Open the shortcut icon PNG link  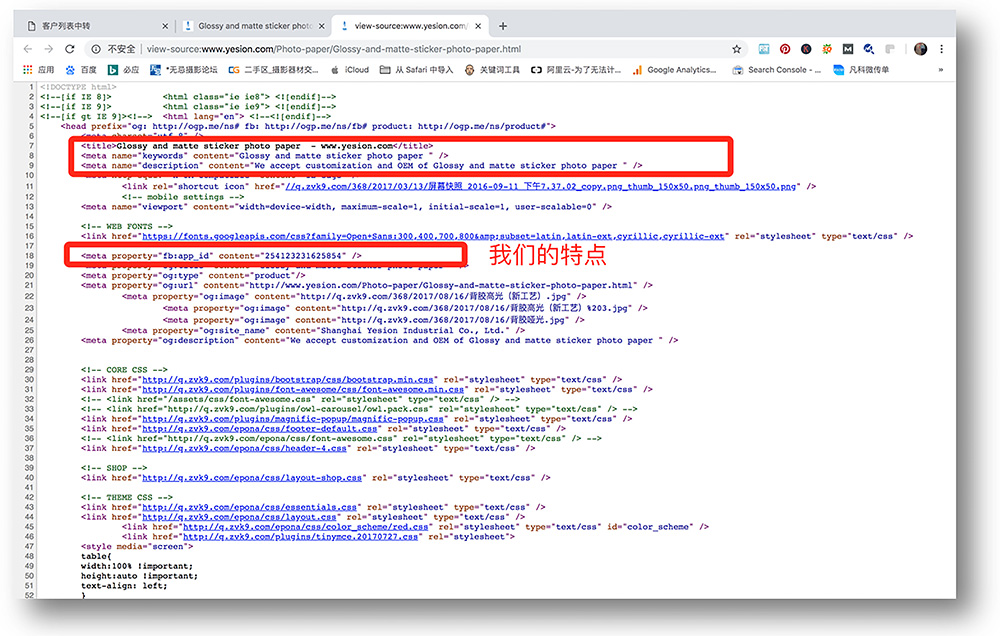click(x=541, y=187)
